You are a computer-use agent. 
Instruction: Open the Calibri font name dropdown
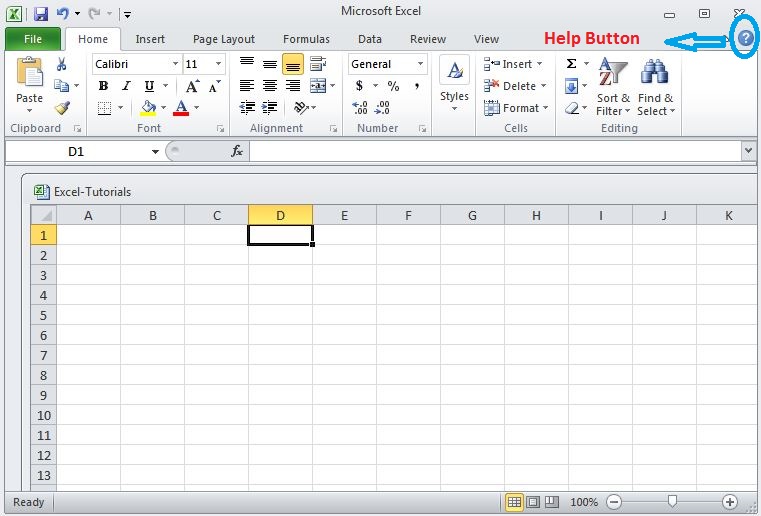(x=175, y=64)
